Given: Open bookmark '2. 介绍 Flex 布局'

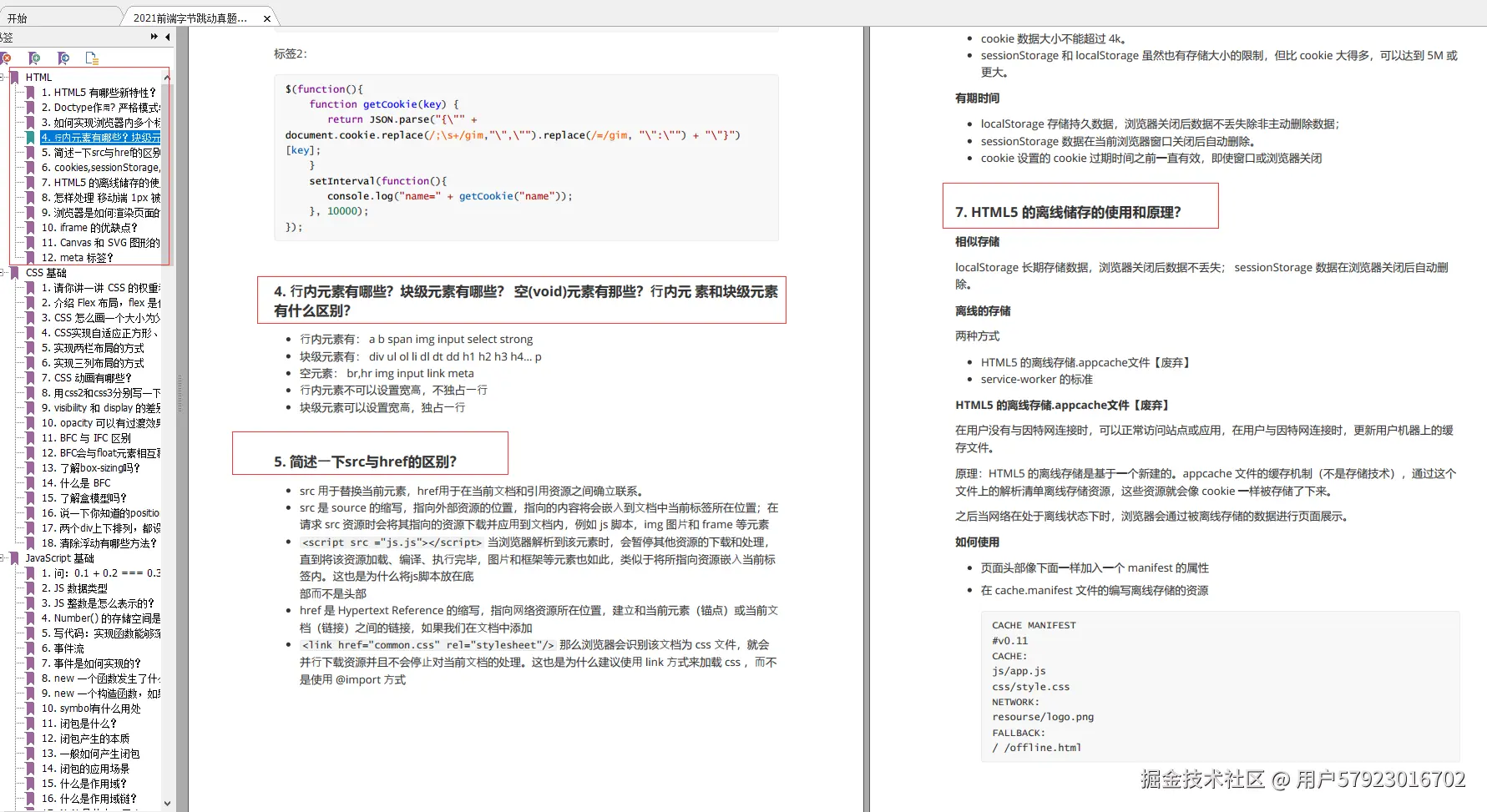Looking at the screenshot, I should pos(100,303).
